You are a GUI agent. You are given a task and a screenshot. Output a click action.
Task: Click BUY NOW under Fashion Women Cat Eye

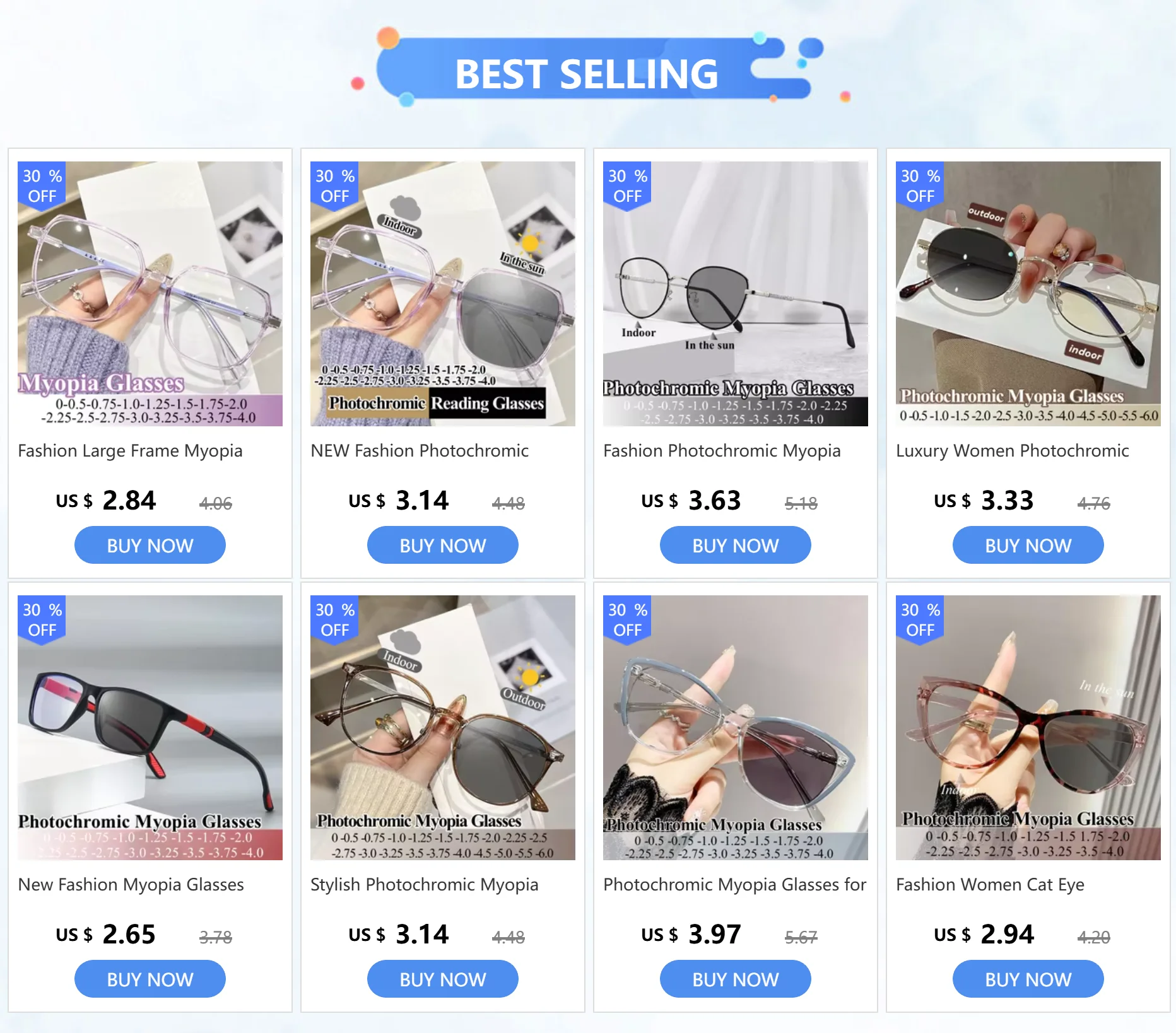pos(1028,979)
